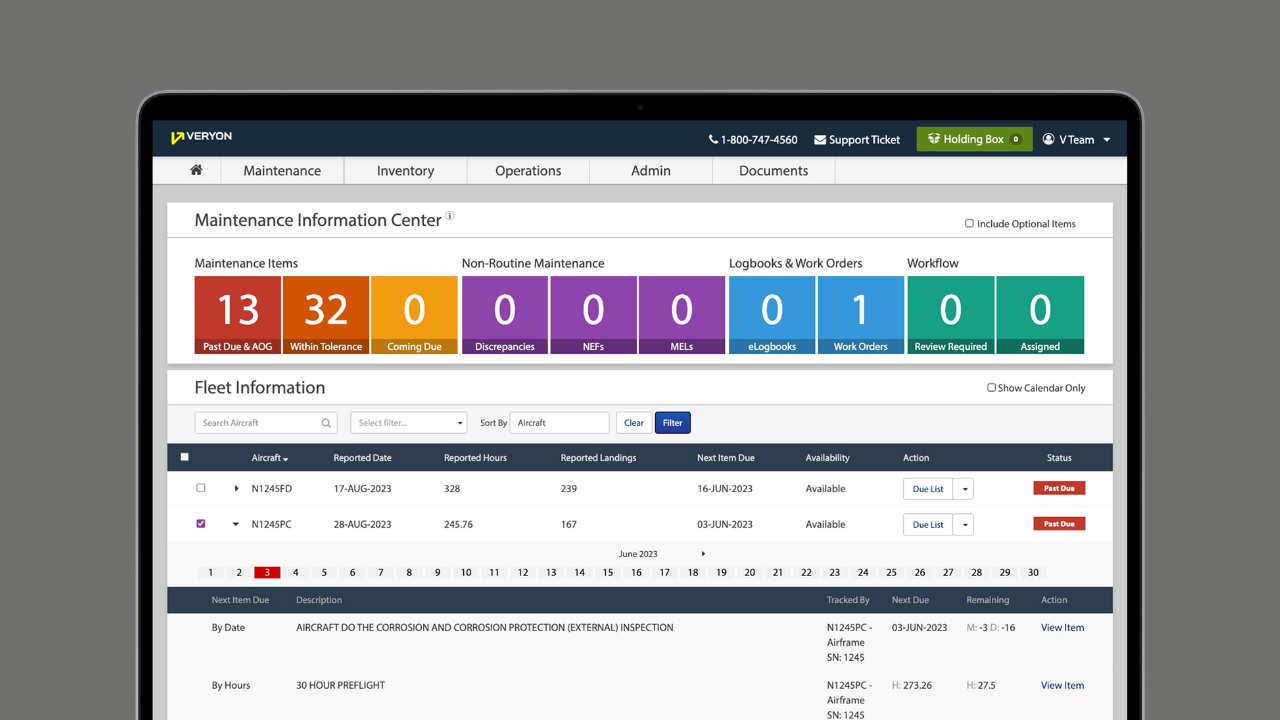Click the Home icon in navigation bar
The image size is (1280, 720).
click(x=196, y=170)
